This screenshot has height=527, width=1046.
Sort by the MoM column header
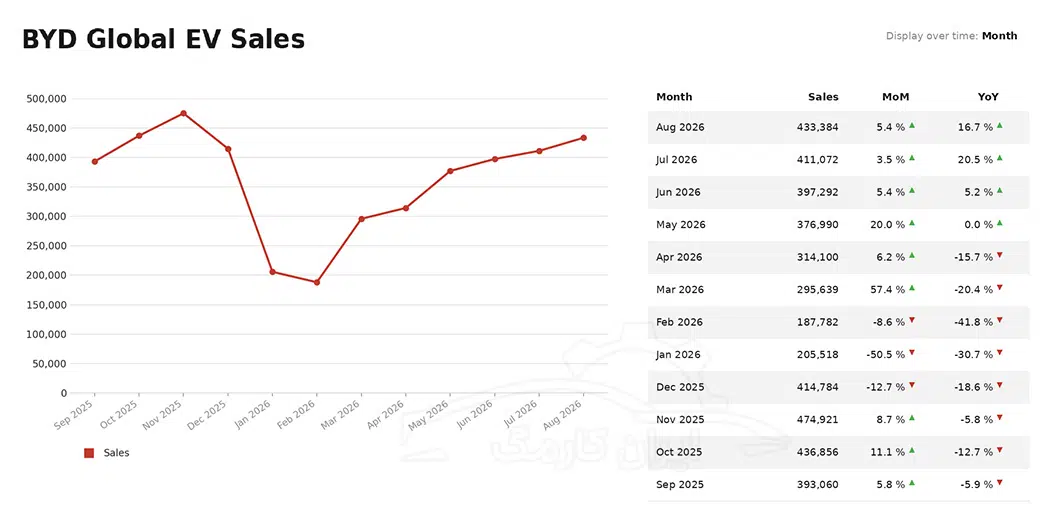point(895,97)
